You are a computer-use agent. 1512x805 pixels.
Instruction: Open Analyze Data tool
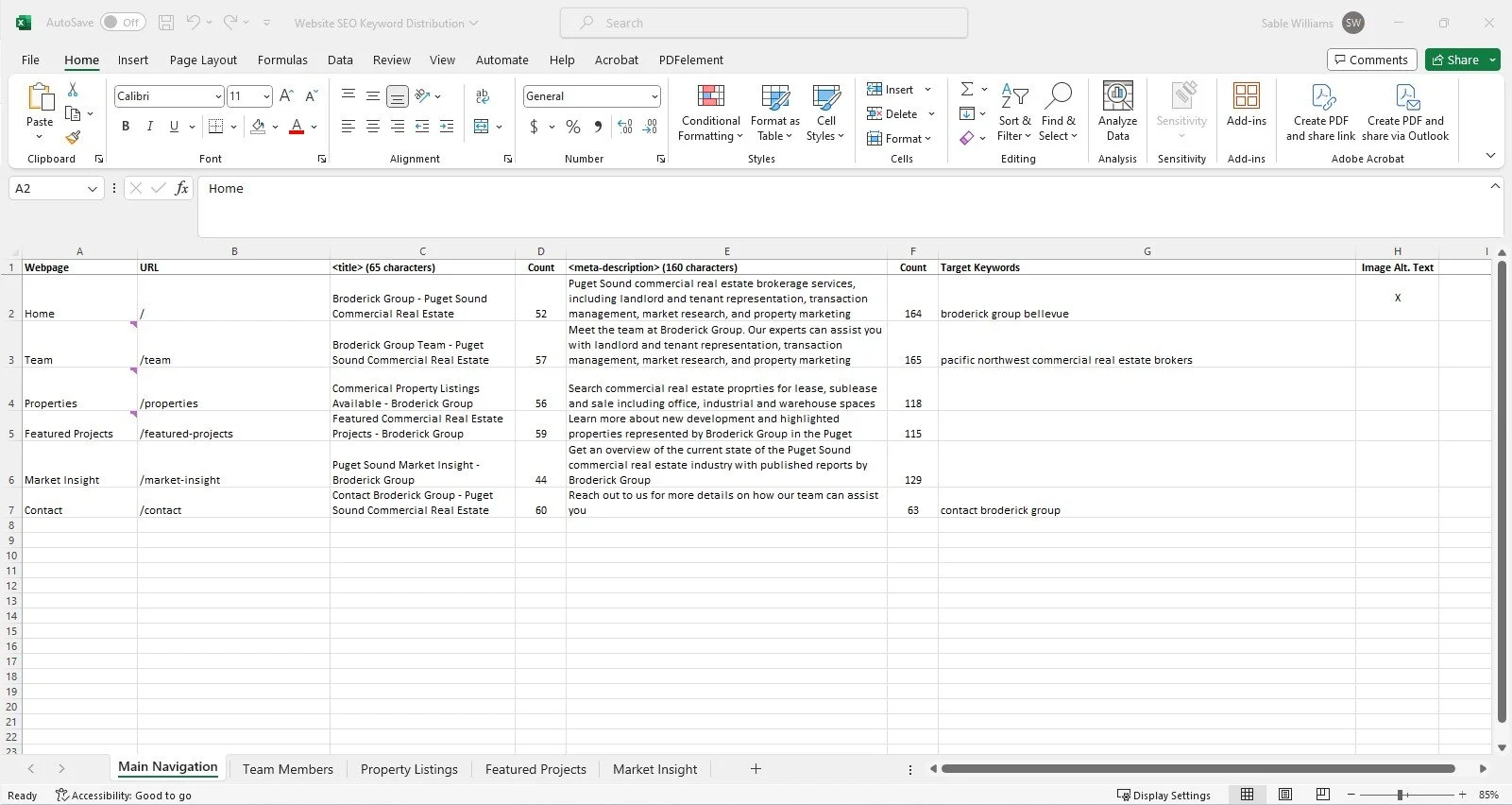(x=1117, y=111)
